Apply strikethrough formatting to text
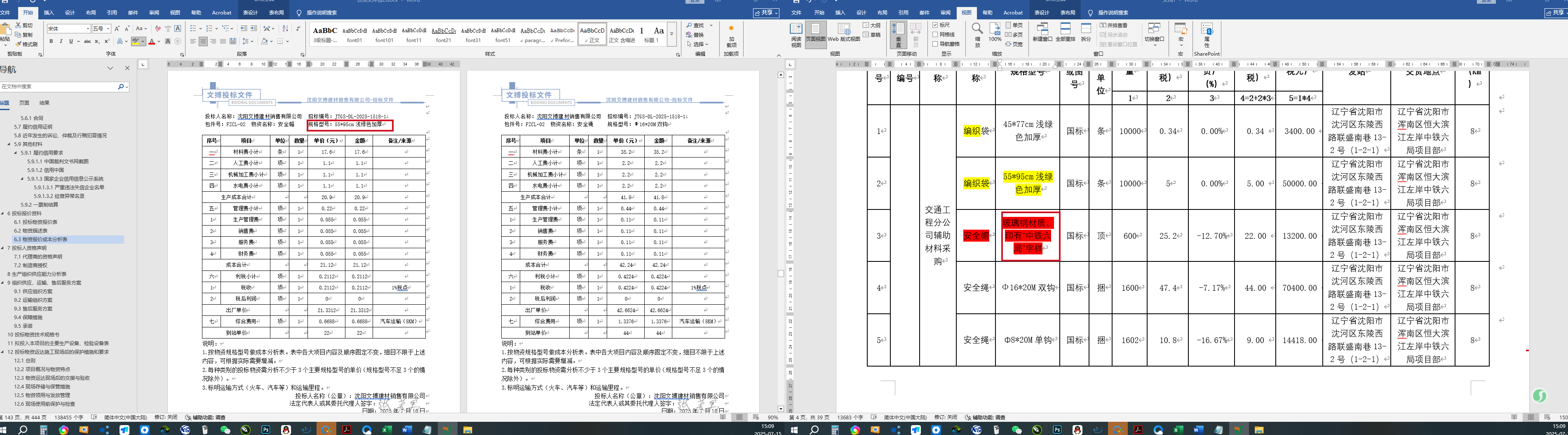Viewport: 1568px width, 435px height. coord(87,41)
